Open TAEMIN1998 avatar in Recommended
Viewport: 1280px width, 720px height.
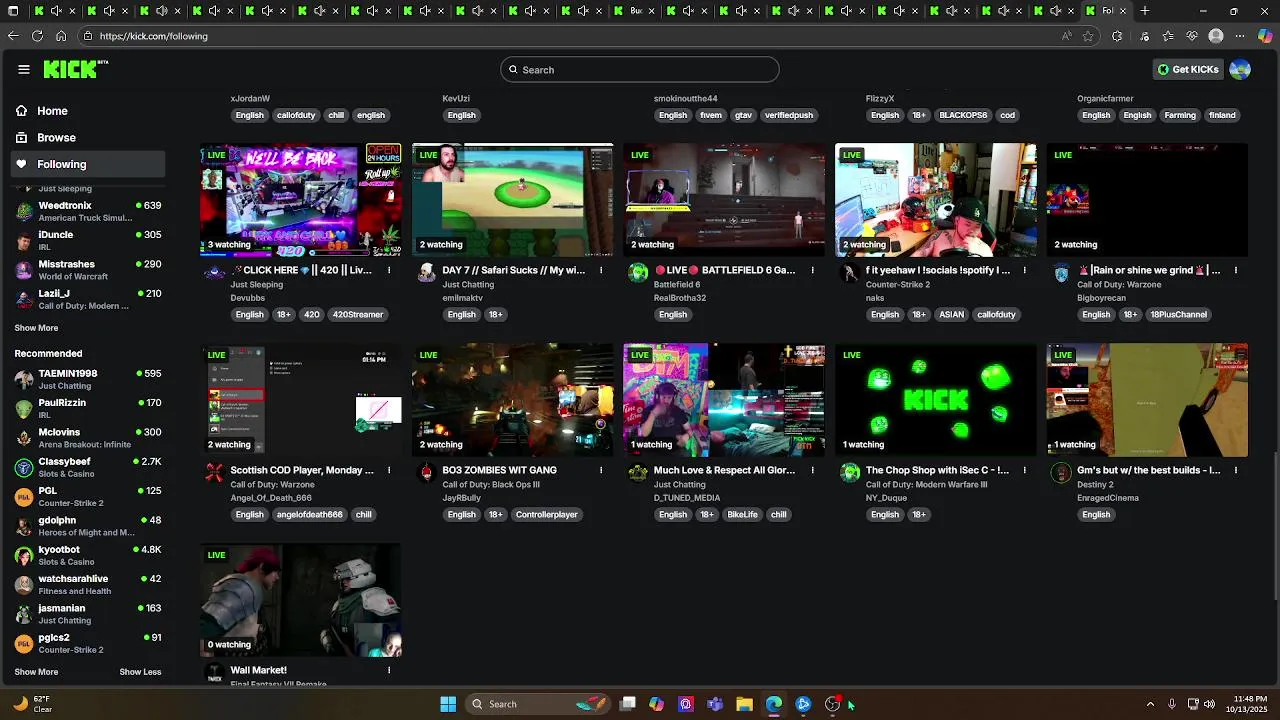tap(24, 379)
